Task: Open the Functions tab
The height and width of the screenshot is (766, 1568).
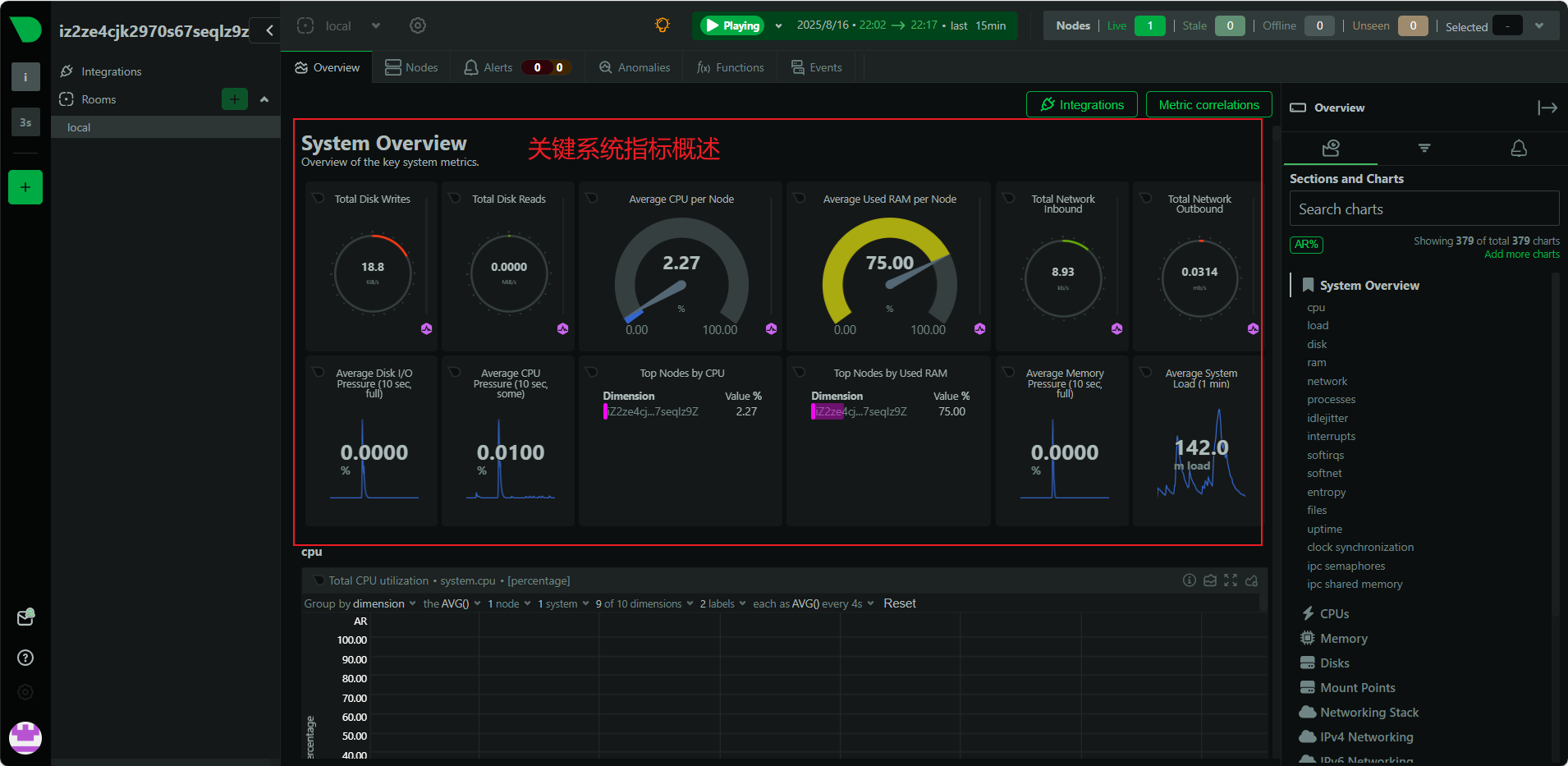Action: tap(730, 67)
